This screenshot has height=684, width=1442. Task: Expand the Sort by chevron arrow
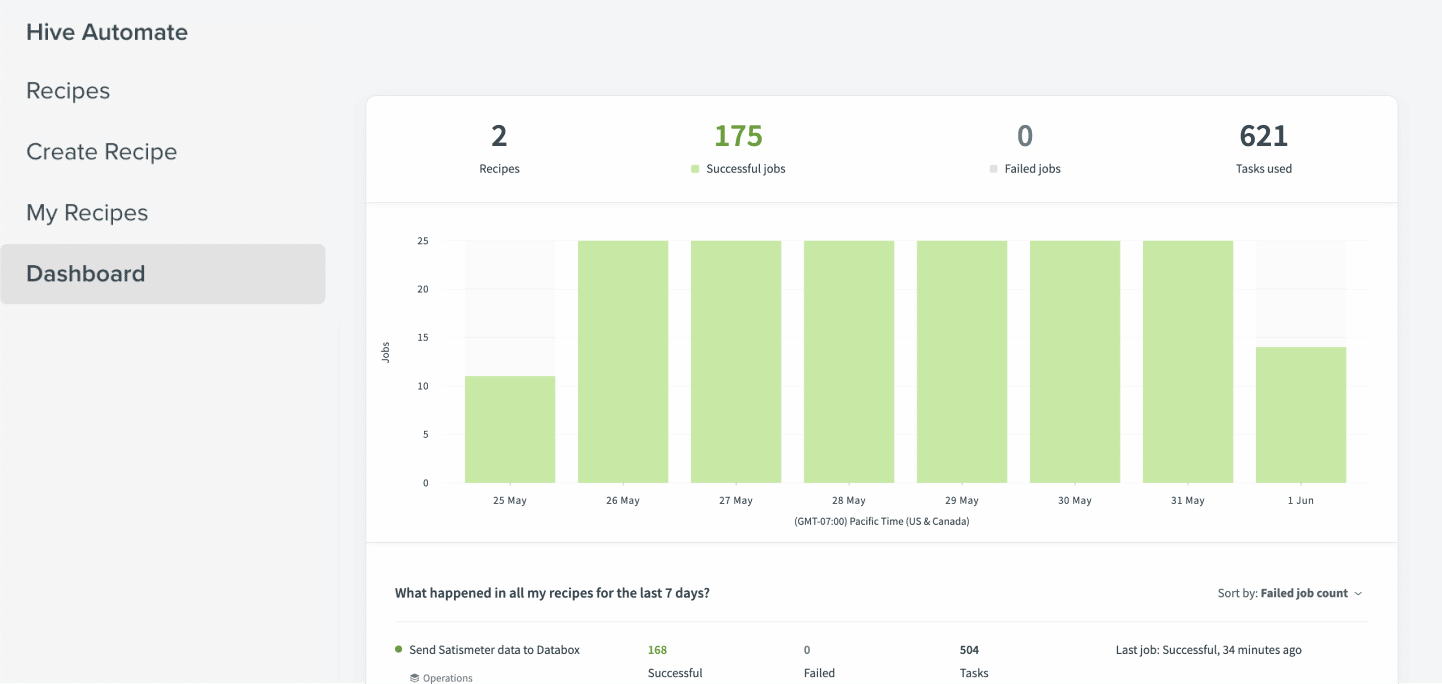click(x=1358, y=594)
